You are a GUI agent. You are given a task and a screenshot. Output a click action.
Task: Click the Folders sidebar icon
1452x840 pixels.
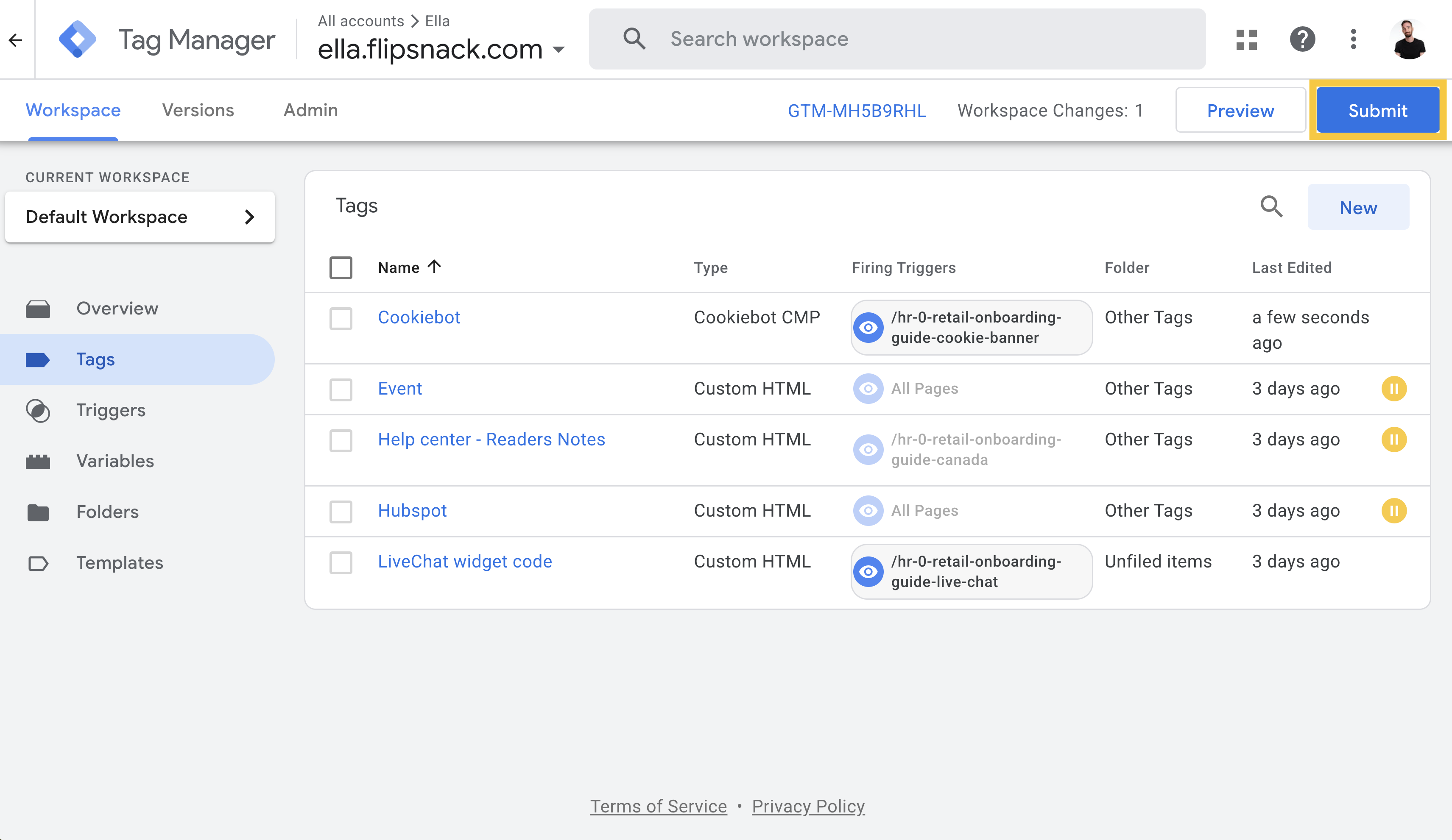point(38,512)
